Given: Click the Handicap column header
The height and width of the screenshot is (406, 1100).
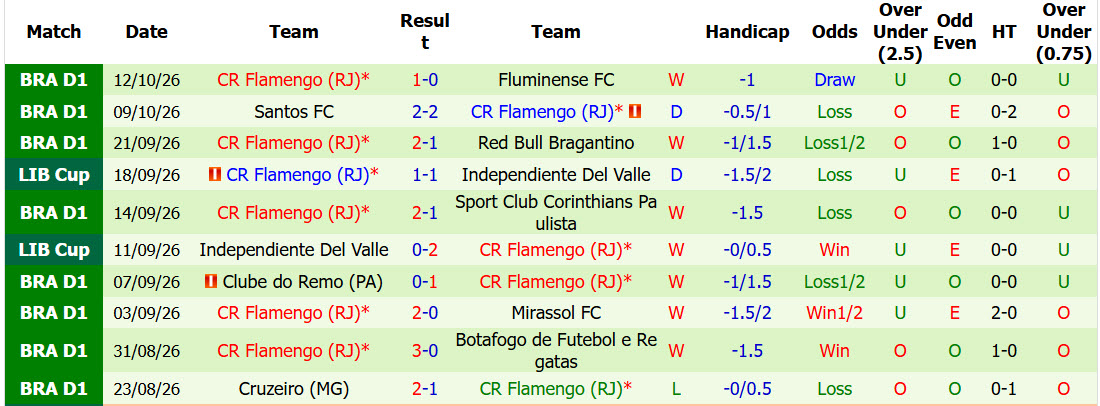Looking at the screenshot, I should (747, 32).
